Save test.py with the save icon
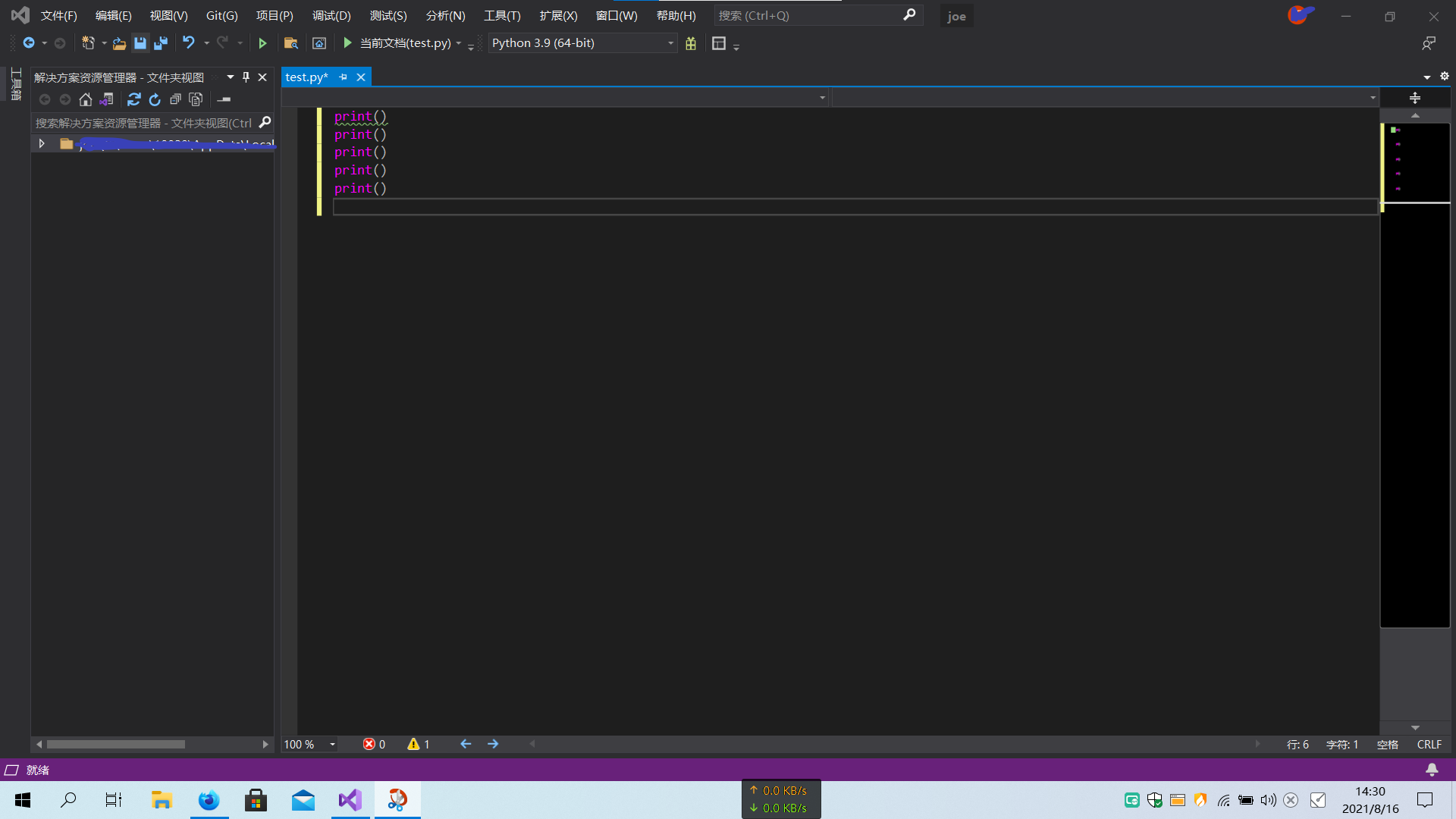The height and width of the screenshot is (819, 1456). pyautogui.click(x=140, y=43)
